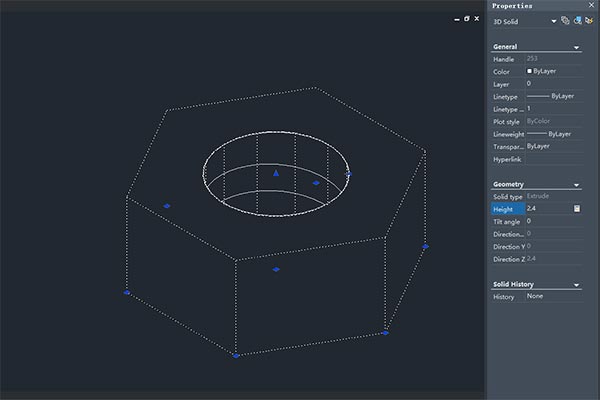Image resolution: width=600 pixels, height=400 pixels.
Task: Collapse the General section
Action: (x=576, y=47)
